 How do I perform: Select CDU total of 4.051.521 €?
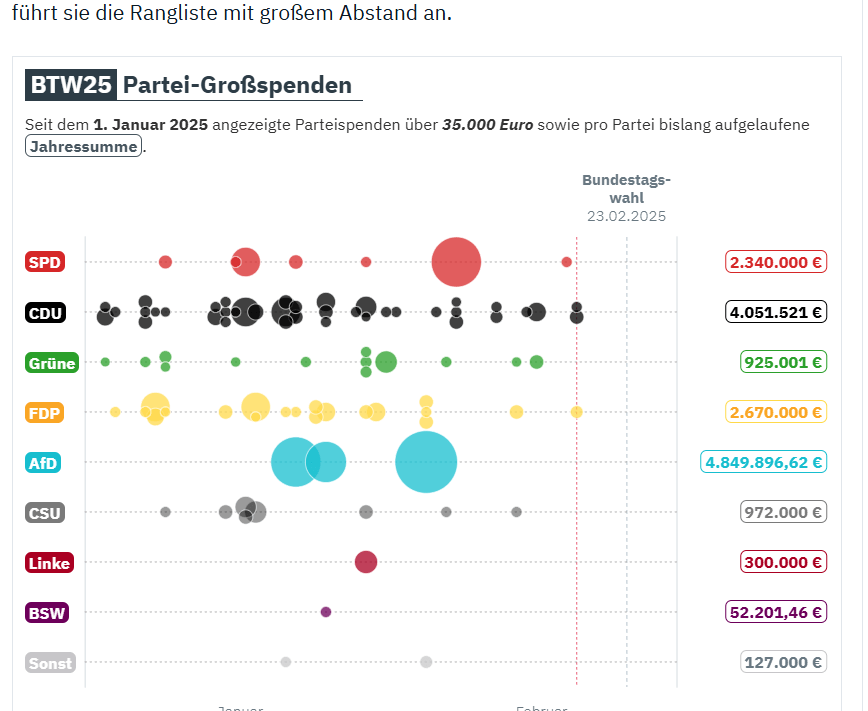pyautogui.click(x=776, y=312)
